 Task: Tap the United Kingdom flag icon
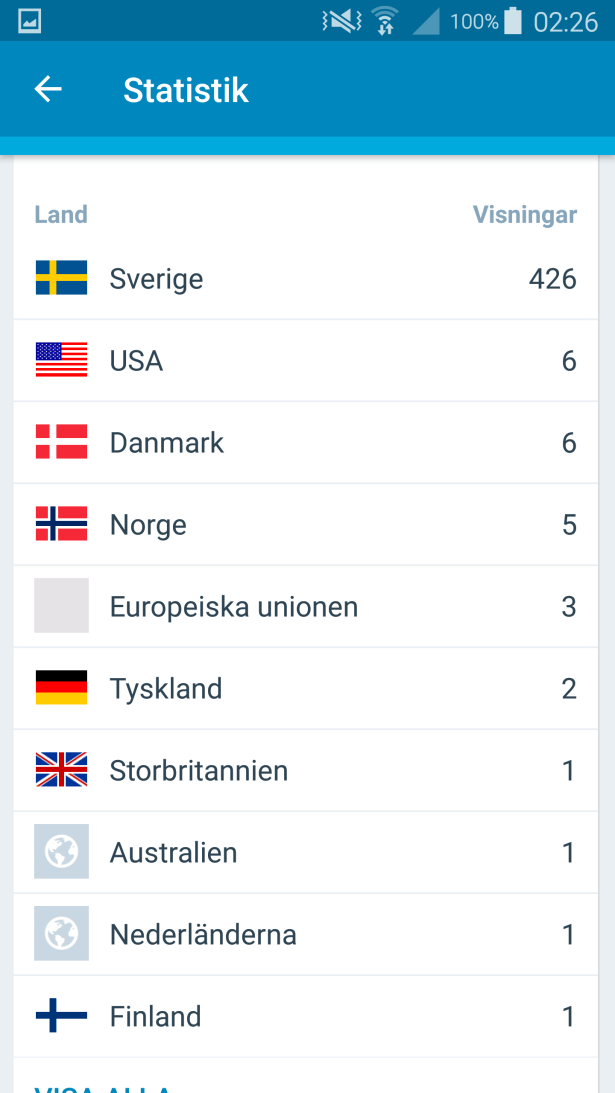pyautogui.click(x=61, y=770)
